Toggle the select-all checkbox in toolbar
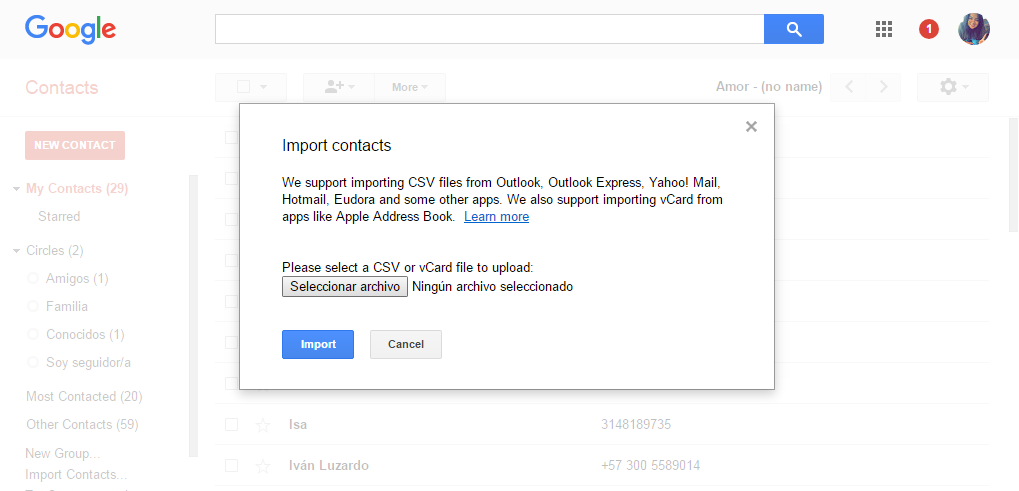The height and width of the screenshot is (491, 1019). 243,87
